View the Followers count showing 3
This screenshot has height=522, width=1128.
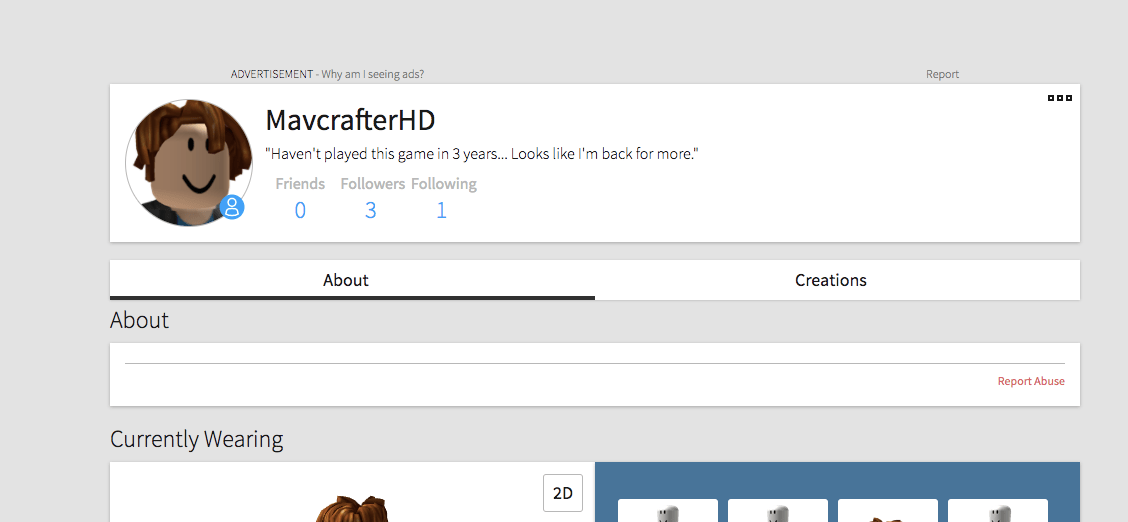pyautogui.click(x=371, y=210)
